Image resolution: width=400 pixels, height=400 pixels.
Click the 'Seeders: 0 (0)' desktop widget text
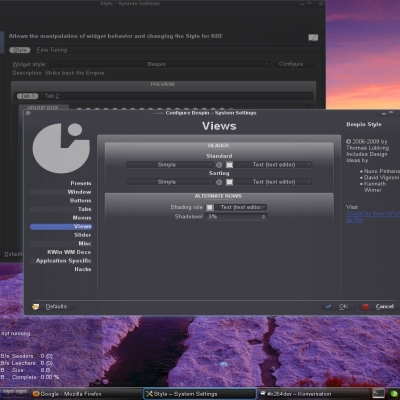[32, 356]
